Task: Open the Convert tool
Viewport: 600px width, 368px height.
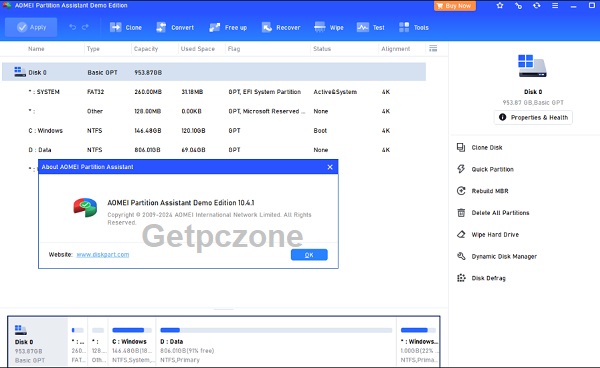Action: [175, 28]
